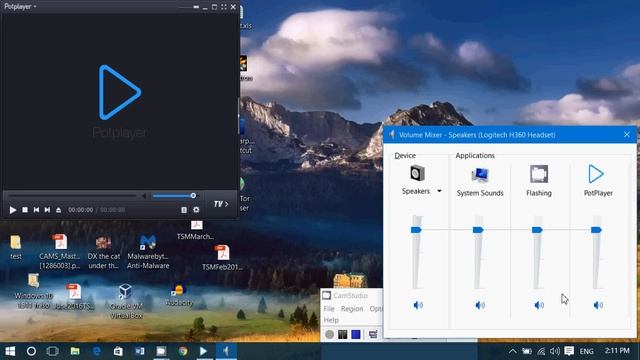Click the Flashing volume slider handle

[x=537, y=230]
